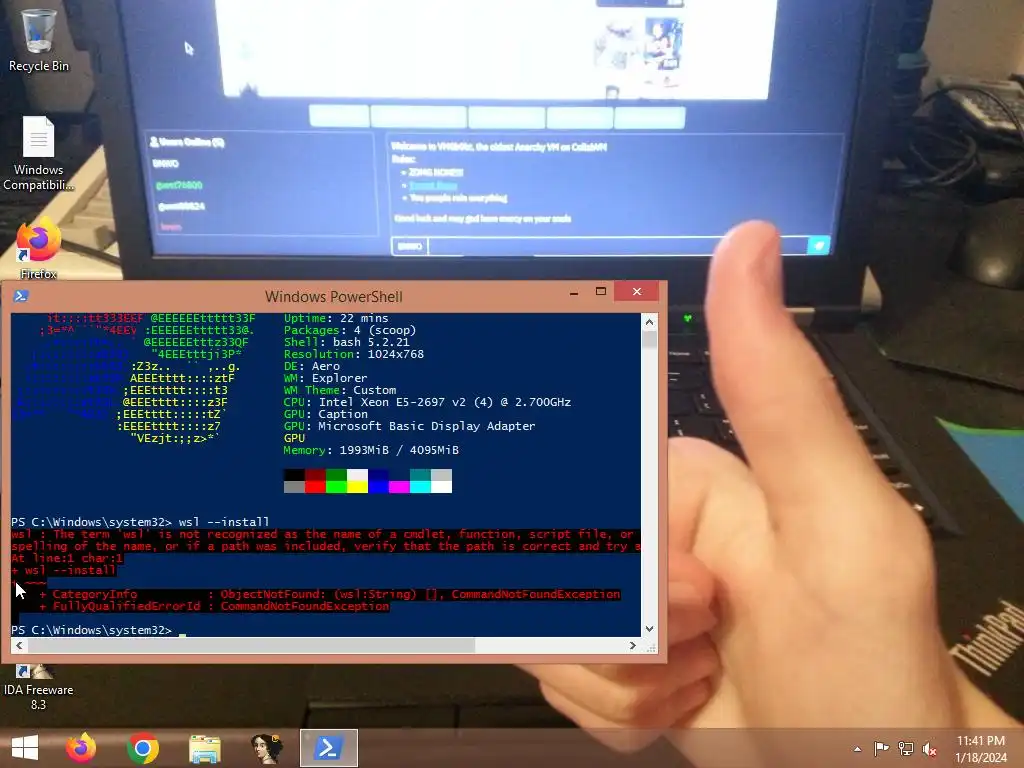This screenshot has width=1024, height=768.
Task: Click the 'GPU: Microsoft Basic Display Adapter' line
Action: click(409, 426)
